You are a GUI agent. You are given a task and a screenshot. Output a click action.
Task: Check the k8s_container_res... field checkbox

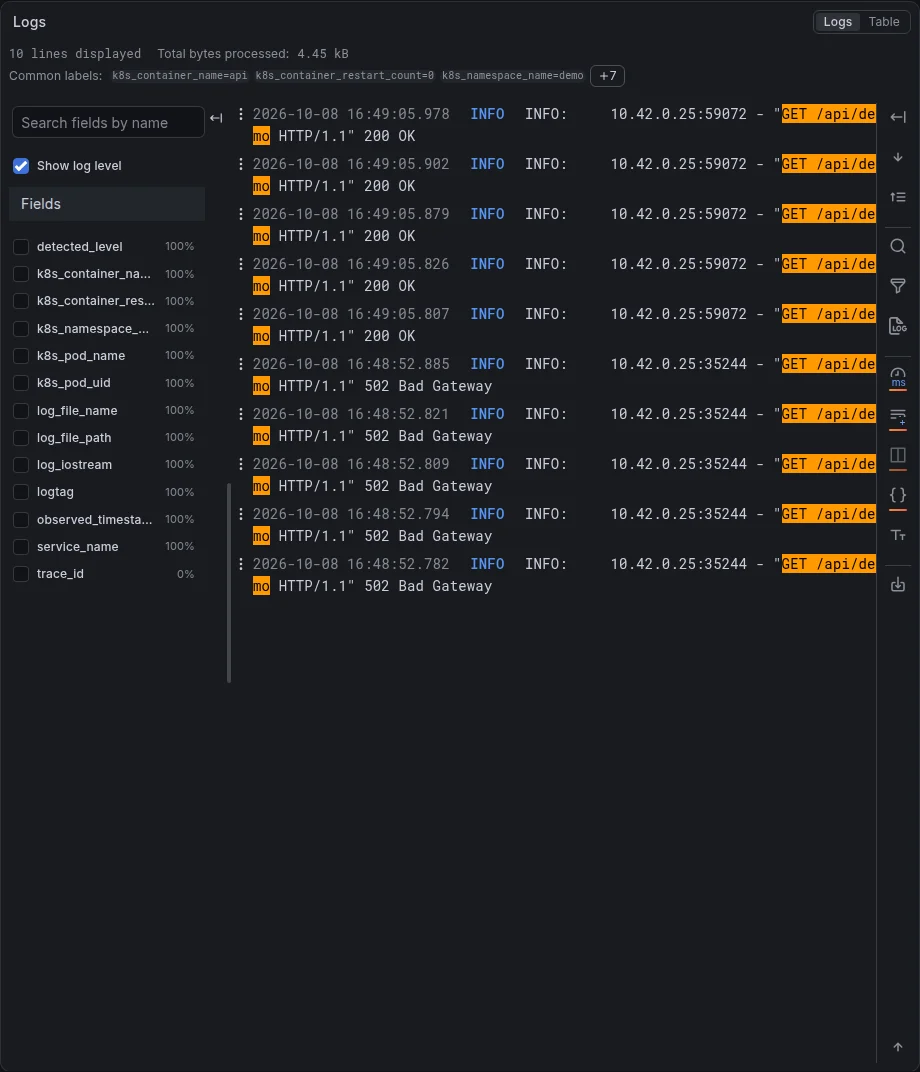point(21,302)
